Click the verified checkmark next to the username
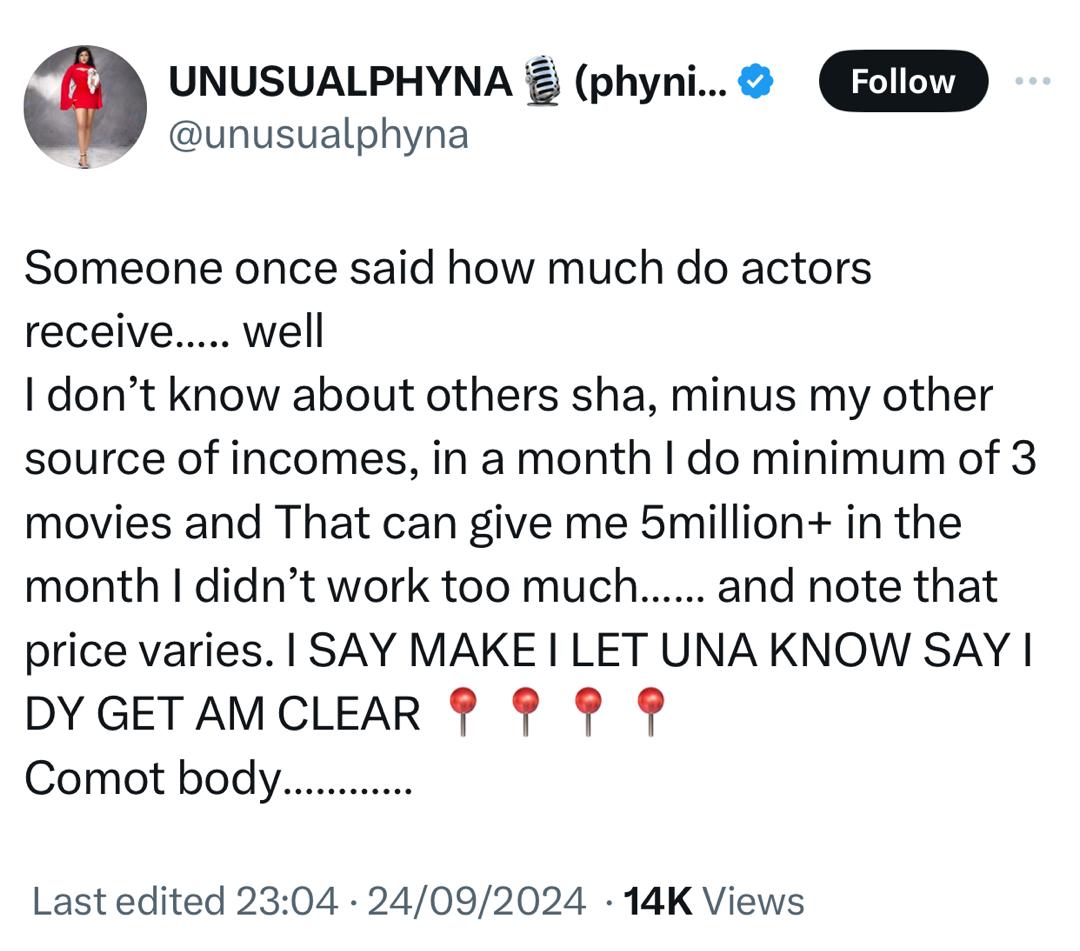This screenshot has width=1080, height=951. (754, 83)
